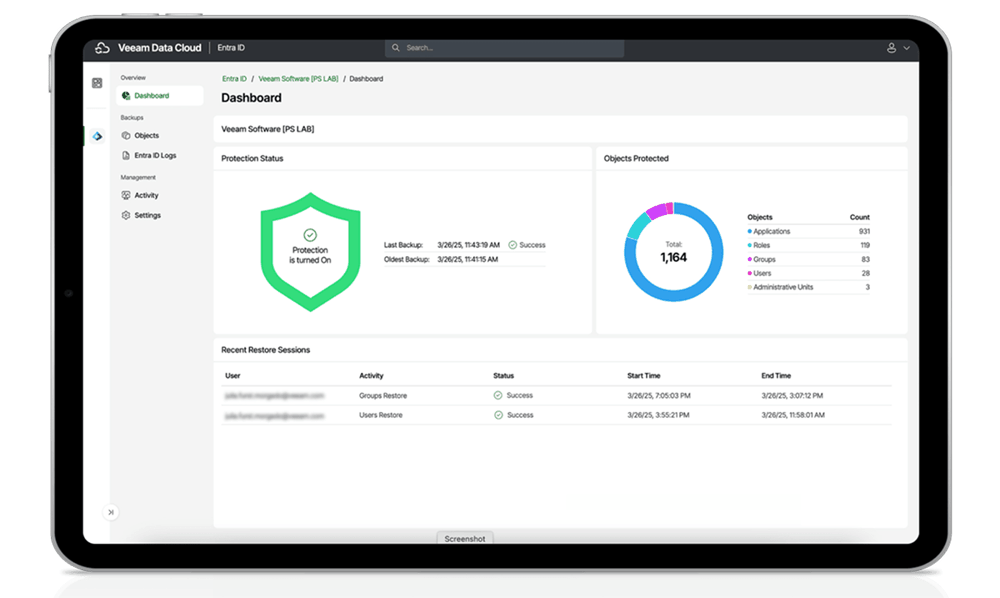Click the Groups legend color dot
1000x598 pixels.
click(749, 259)
